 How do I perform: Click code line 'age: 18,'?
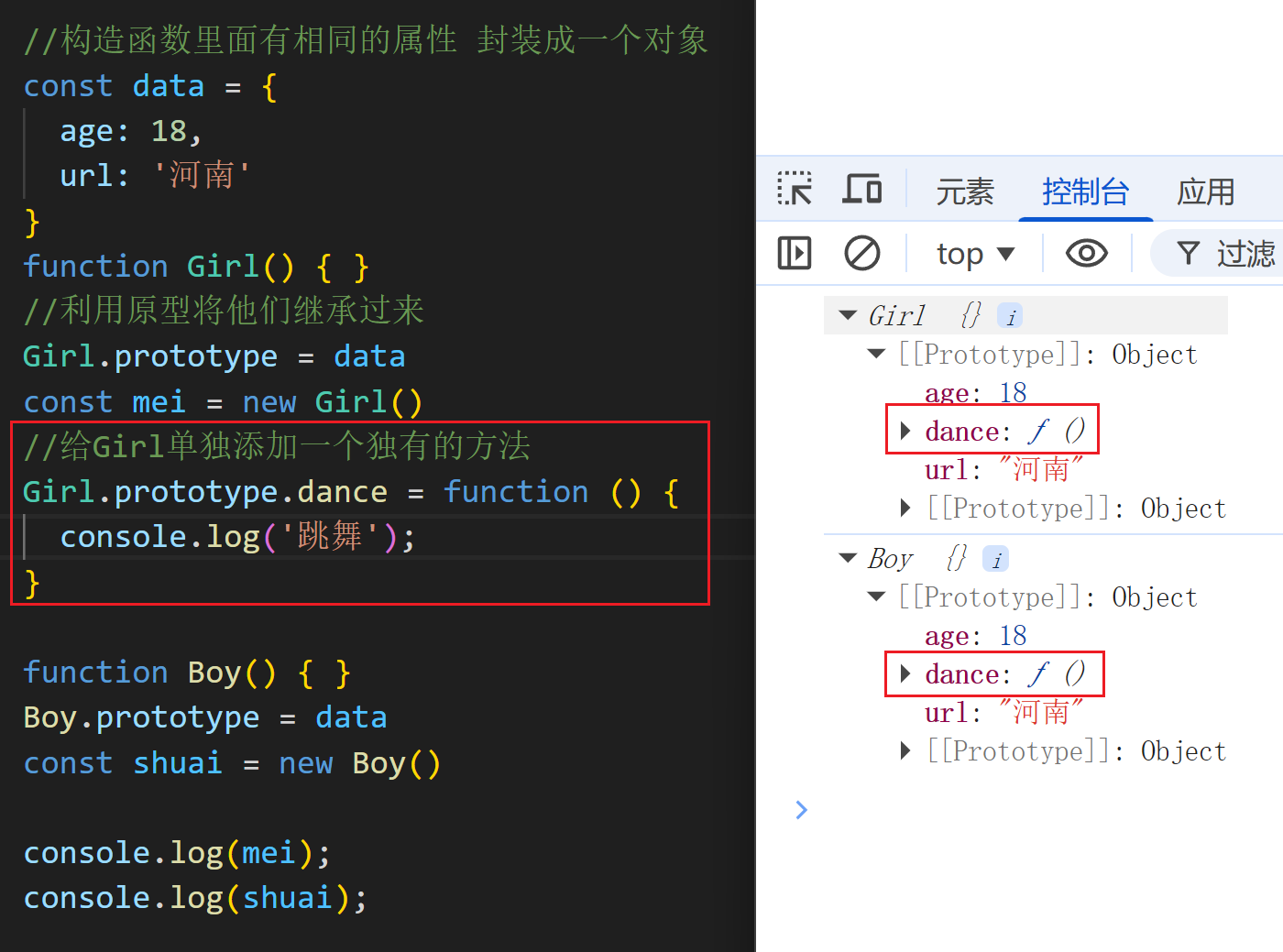click(130, 131)
